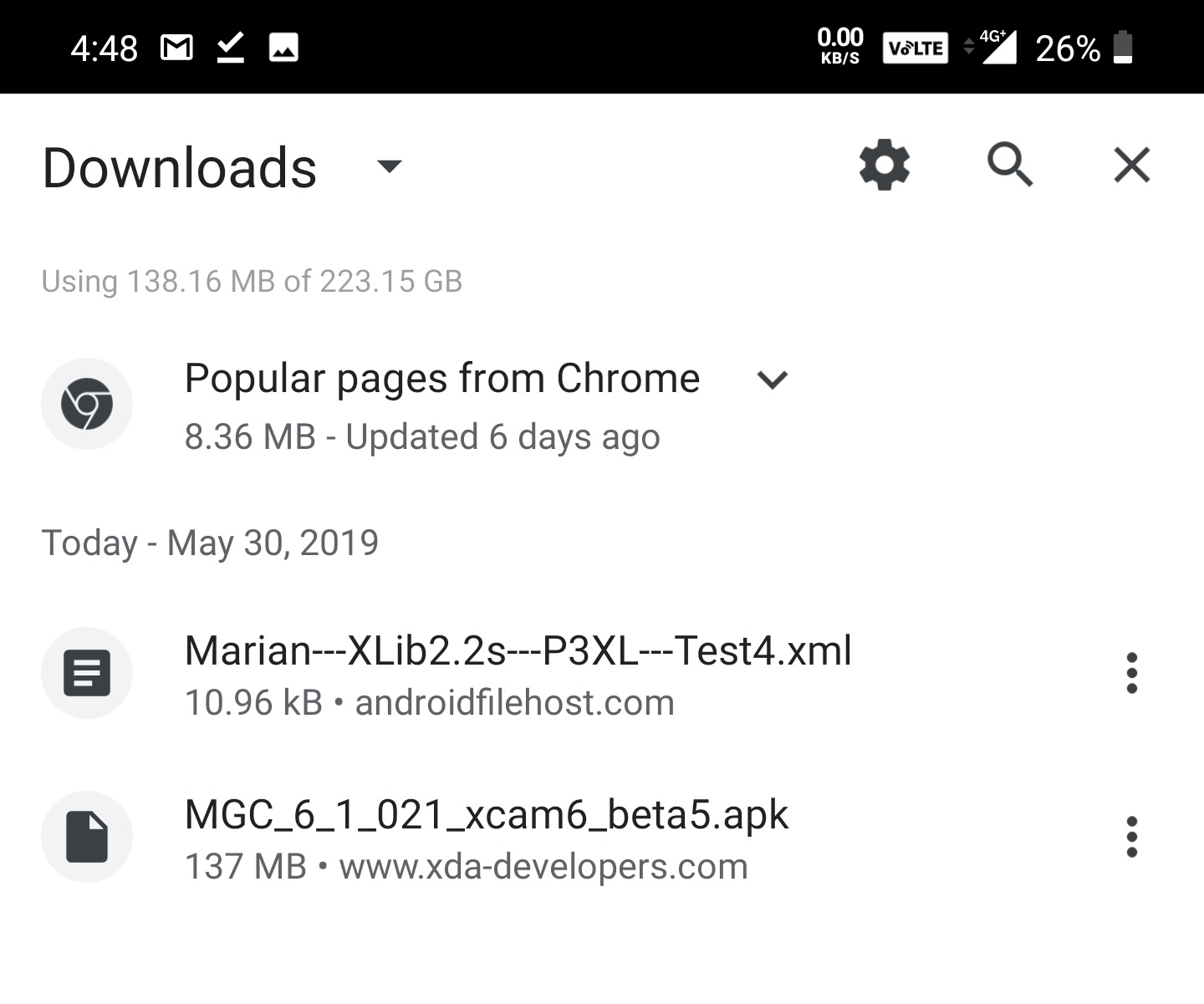Tap the XML document icon for the Marian file
Viewport: 1204px width, 1004px height.
pos(87,673)
